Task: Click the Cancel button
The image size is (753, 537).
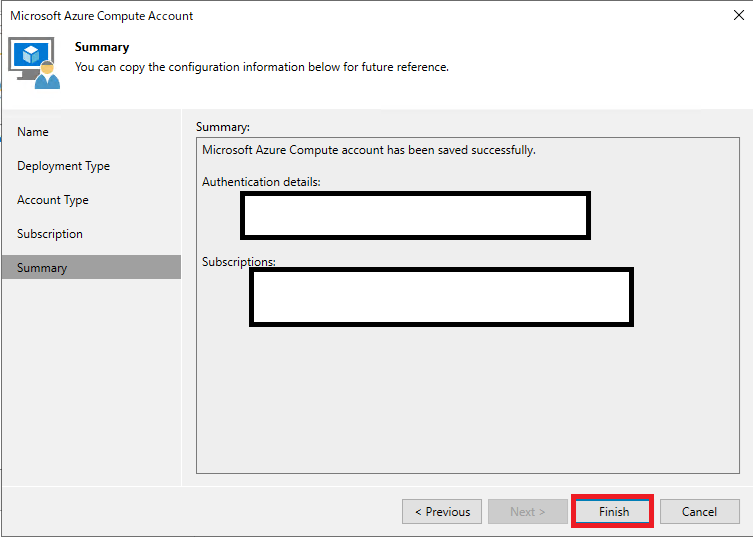Action: click(699, 512)
